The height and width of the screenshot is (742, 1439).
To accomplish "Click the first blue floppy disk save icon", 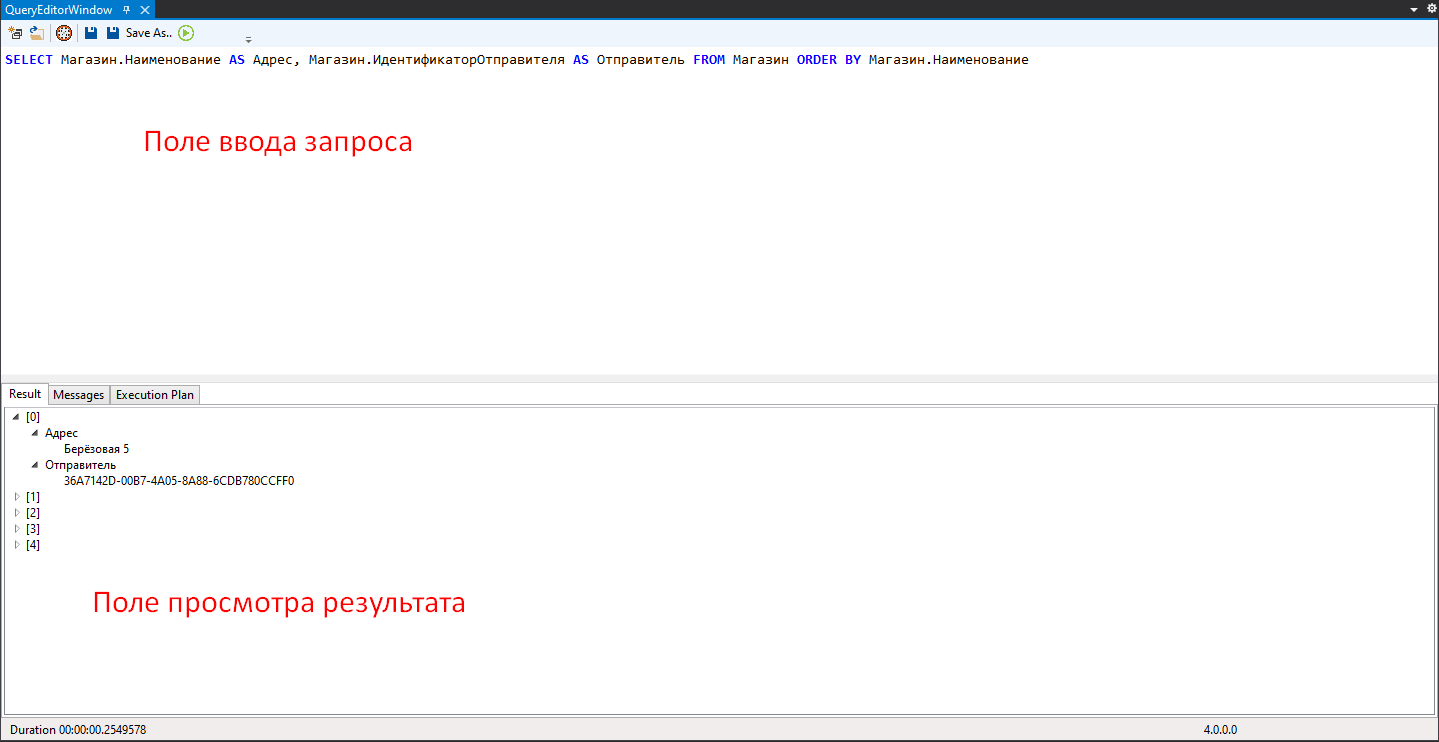I will pyautogui.click(x=91, y=33).
